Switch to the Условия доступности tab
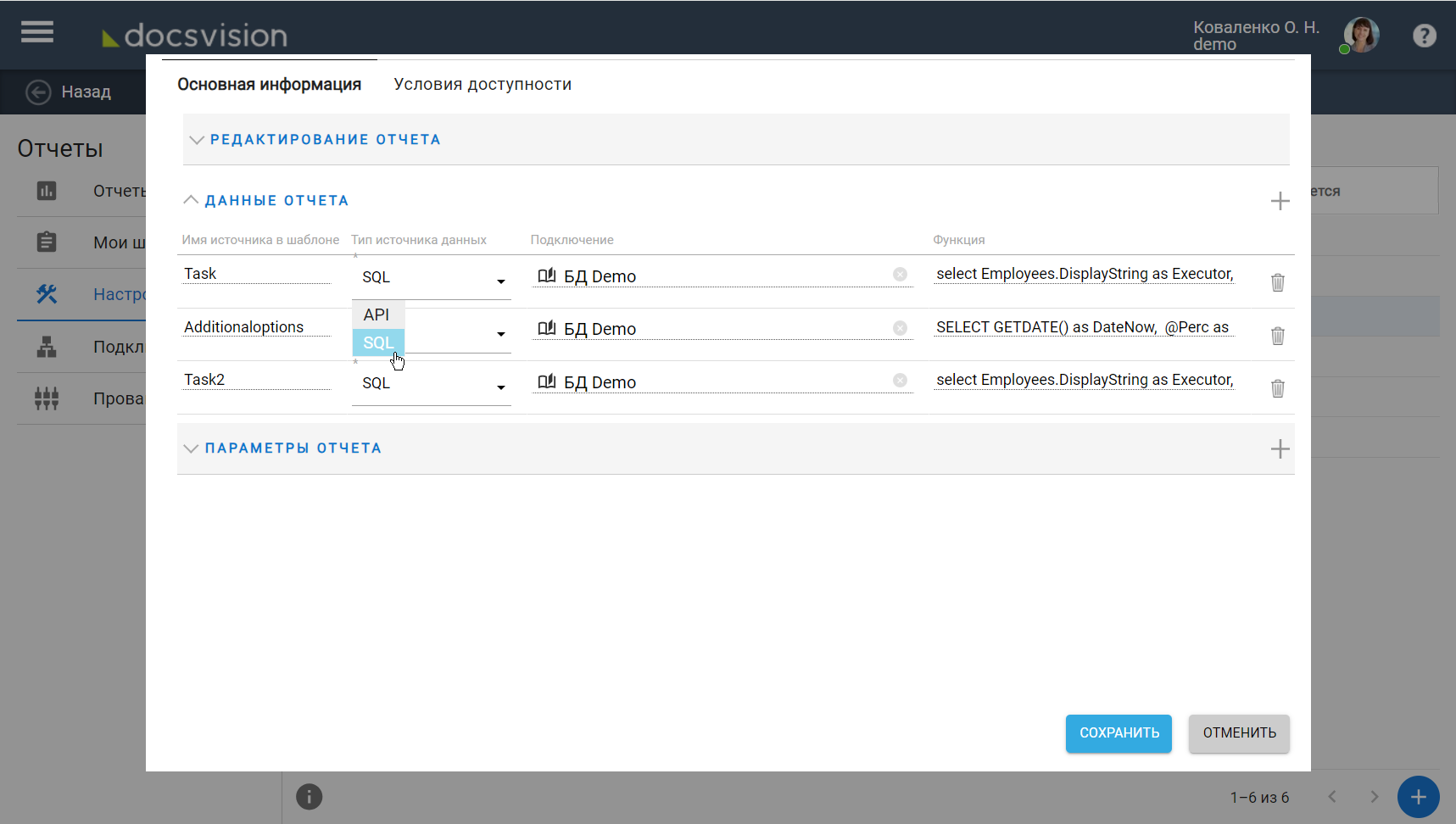The image size is (1456, 824). pos(483,85)
